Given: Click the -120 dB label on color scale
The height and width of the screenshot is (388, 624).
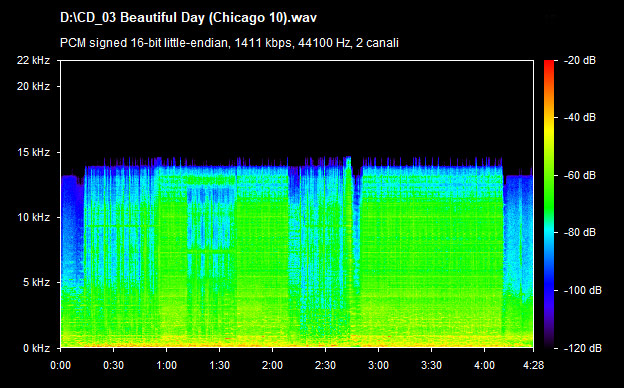Looking at the screenshot, I should (583, 348).
